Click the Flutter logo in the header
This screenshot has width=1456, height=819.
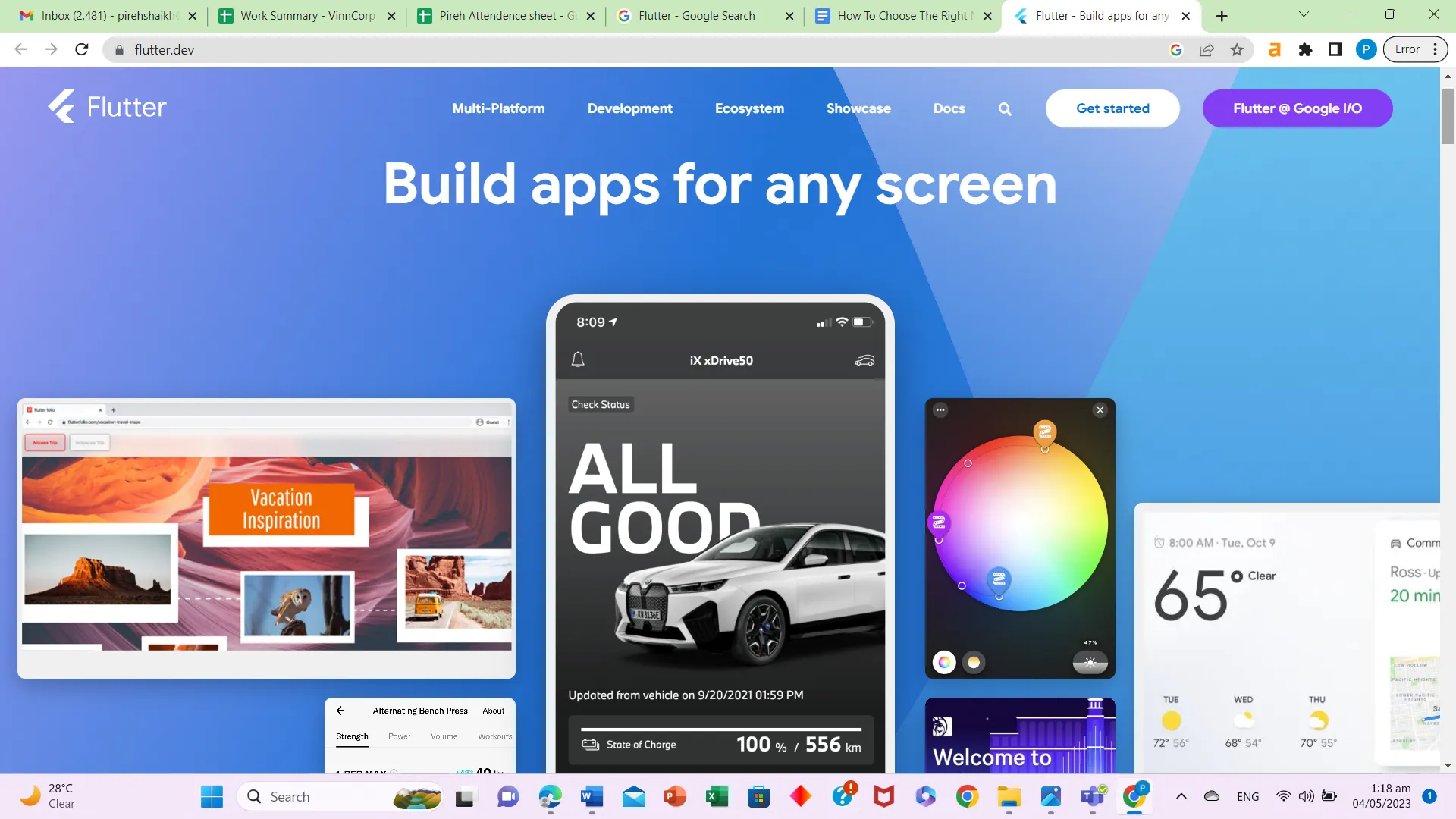[x=107, y=107]
